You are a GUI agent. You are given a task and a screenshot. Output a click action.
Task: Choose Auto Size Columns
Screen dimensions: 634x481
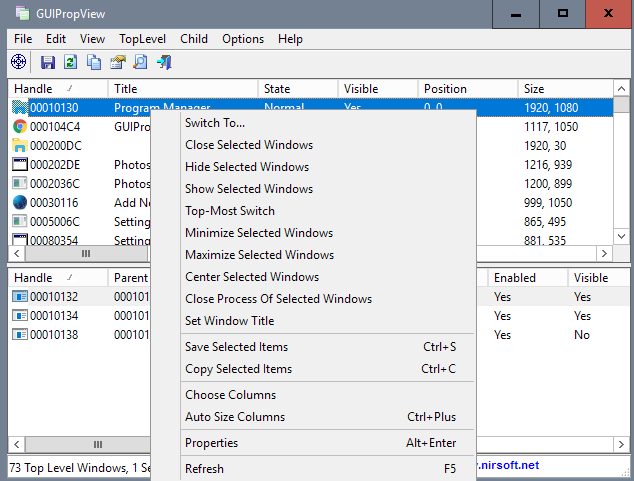coord(313,417)
